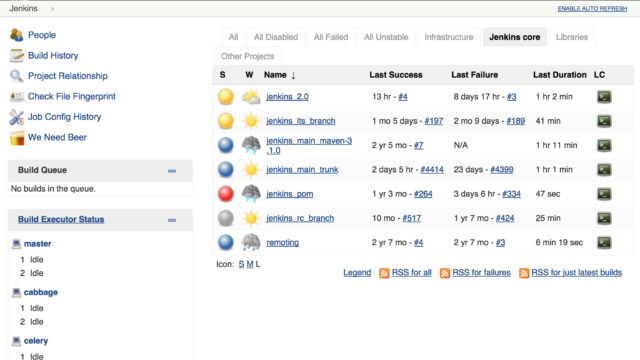Image resolution: width=640 pixels, height=360 pixels.
Task: Click the We Need Beer mug icon
Action: click(x=17, y=138)
